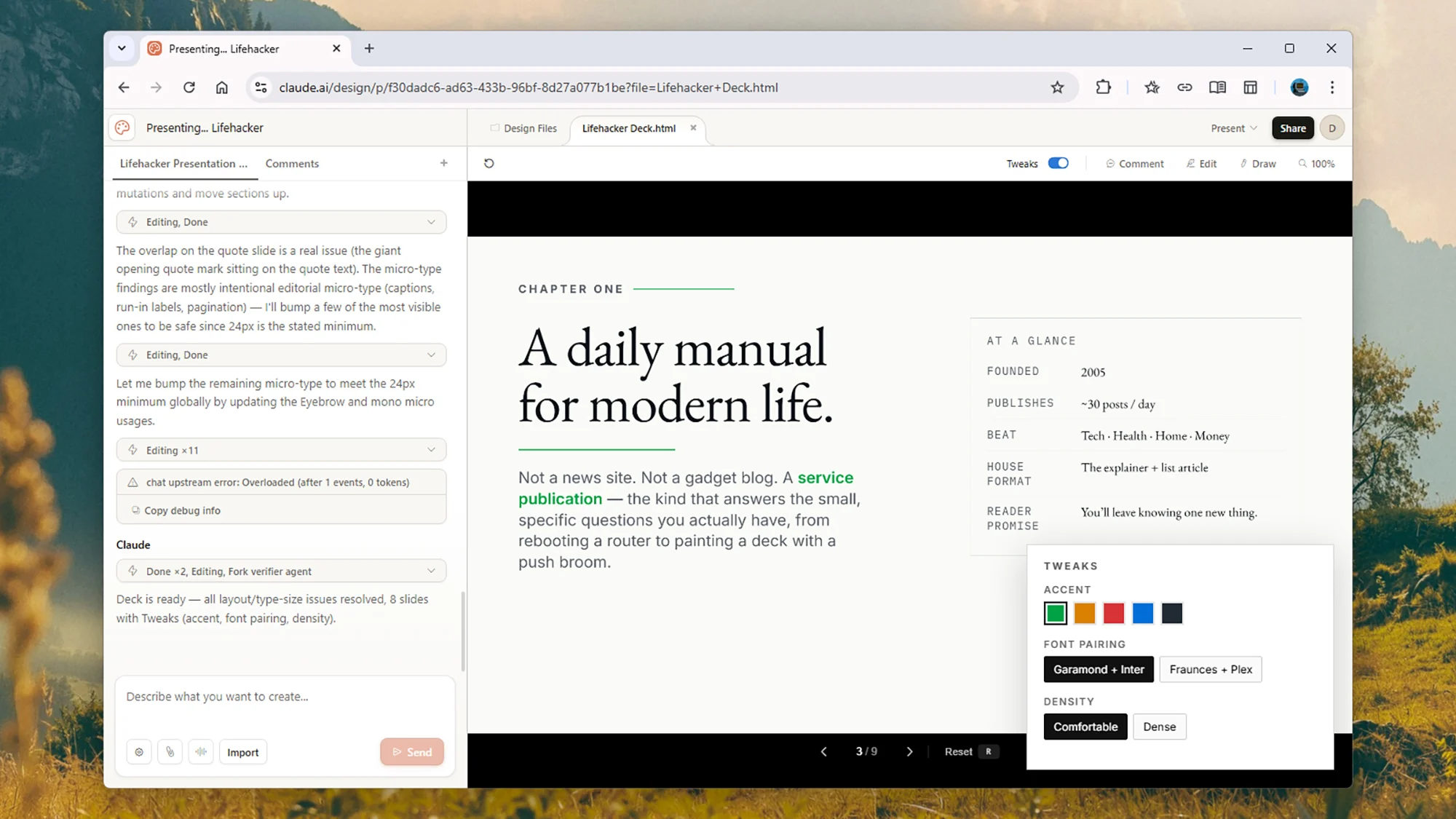Go to the previous slide arrow
The height and width of the screenshot is (819, 1456).
click(x=824, y=752)
